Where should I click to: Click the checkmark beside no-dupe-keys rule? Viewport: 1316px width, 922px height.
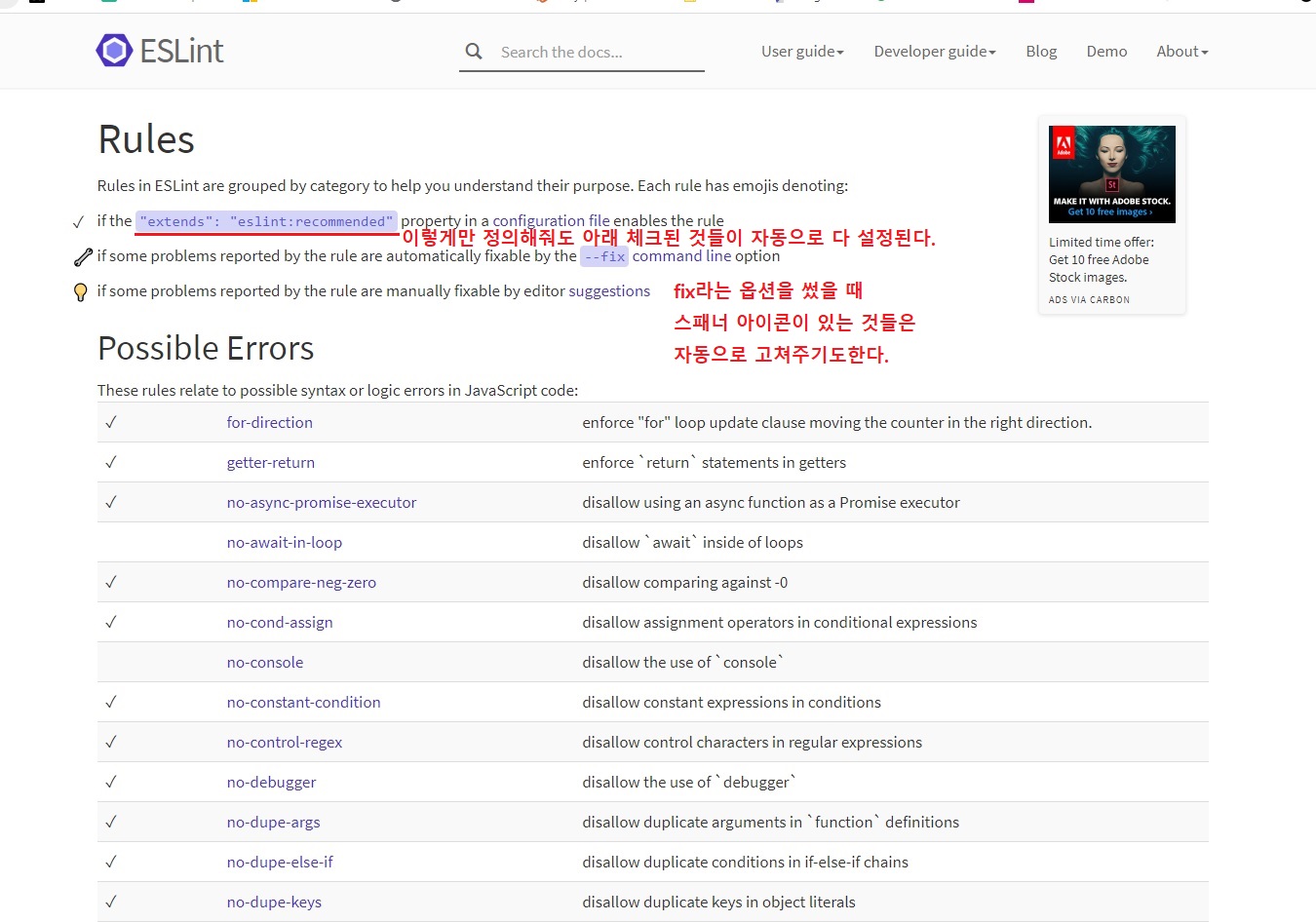click(111, 902)
